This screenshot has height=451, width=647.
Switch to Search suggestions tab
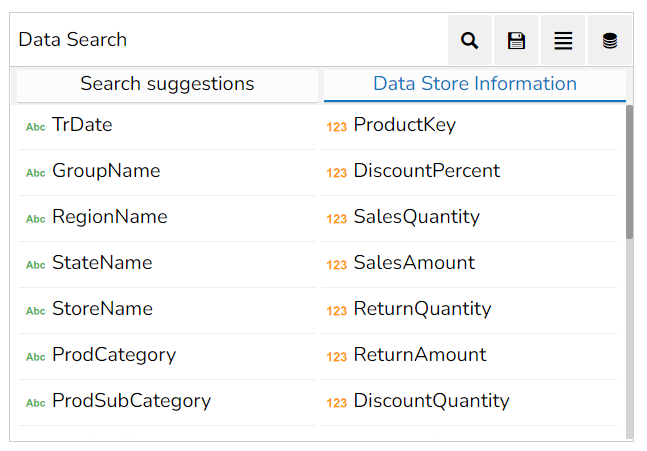click(167, 85)
